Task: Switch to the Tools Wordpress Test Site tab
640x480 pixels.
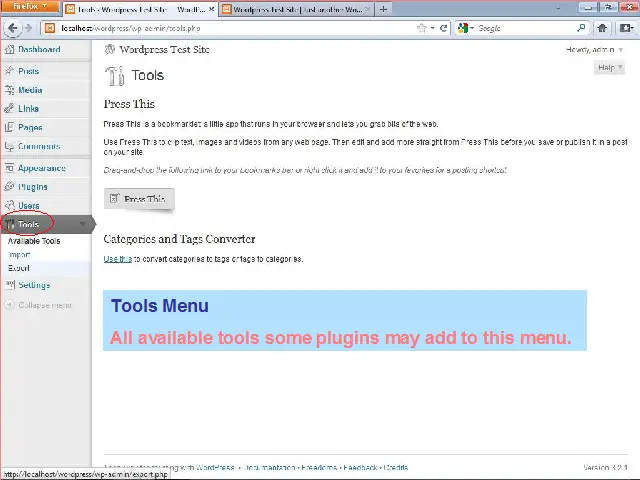Action: click(x=141, y=9)
